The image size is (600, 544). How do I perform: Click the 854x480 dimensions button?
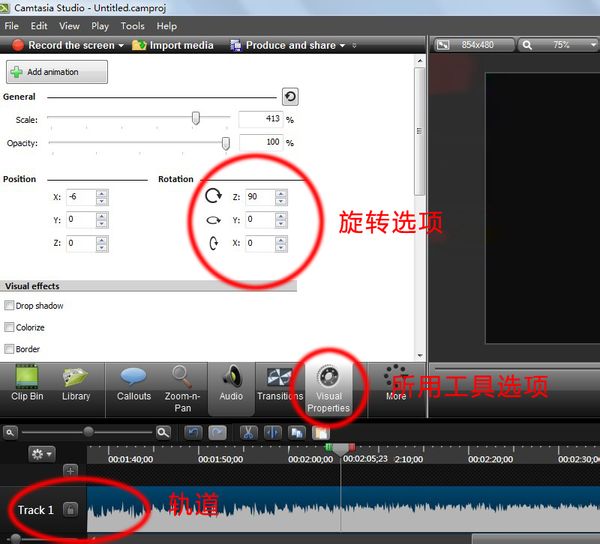click(x=474, y=45)
